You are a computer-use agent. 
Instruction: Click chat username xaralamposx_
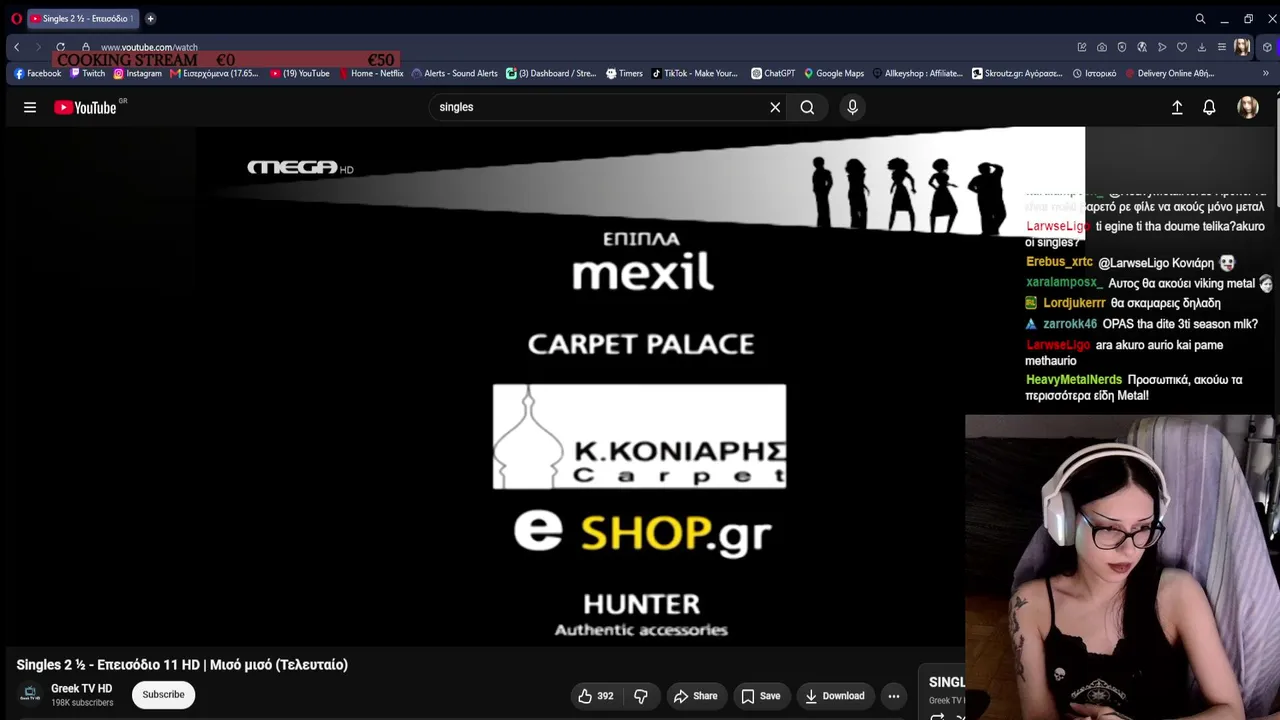[x=1063, y=283]
